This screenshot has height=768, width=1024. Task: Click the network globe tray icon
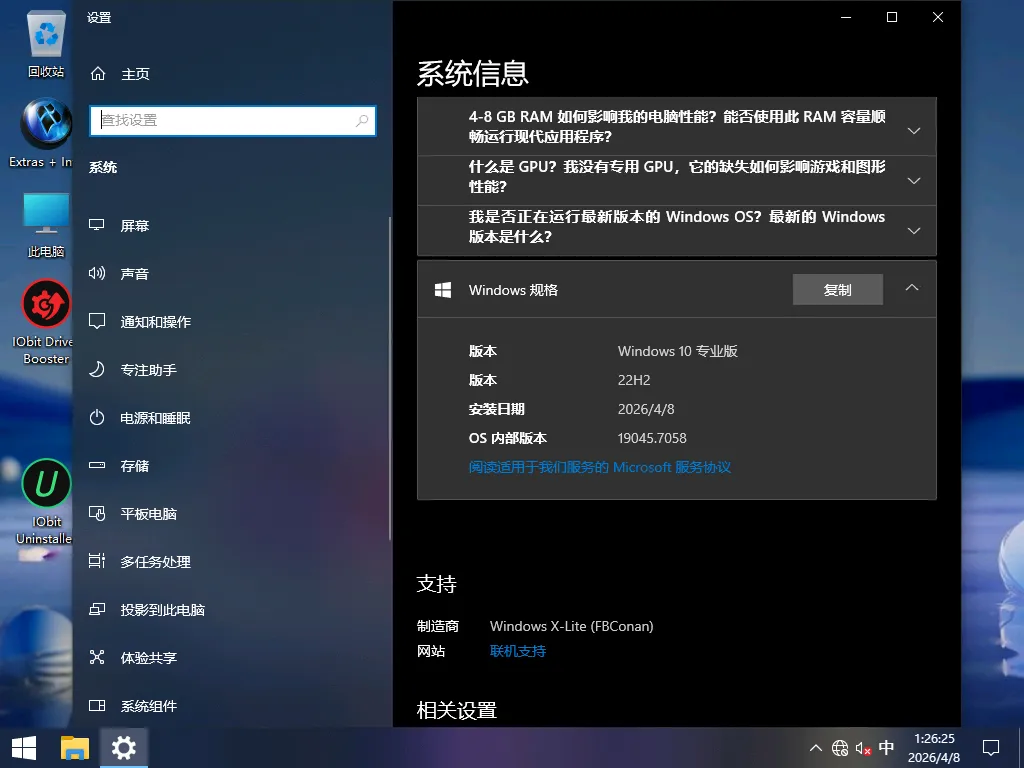pos(840,748)
